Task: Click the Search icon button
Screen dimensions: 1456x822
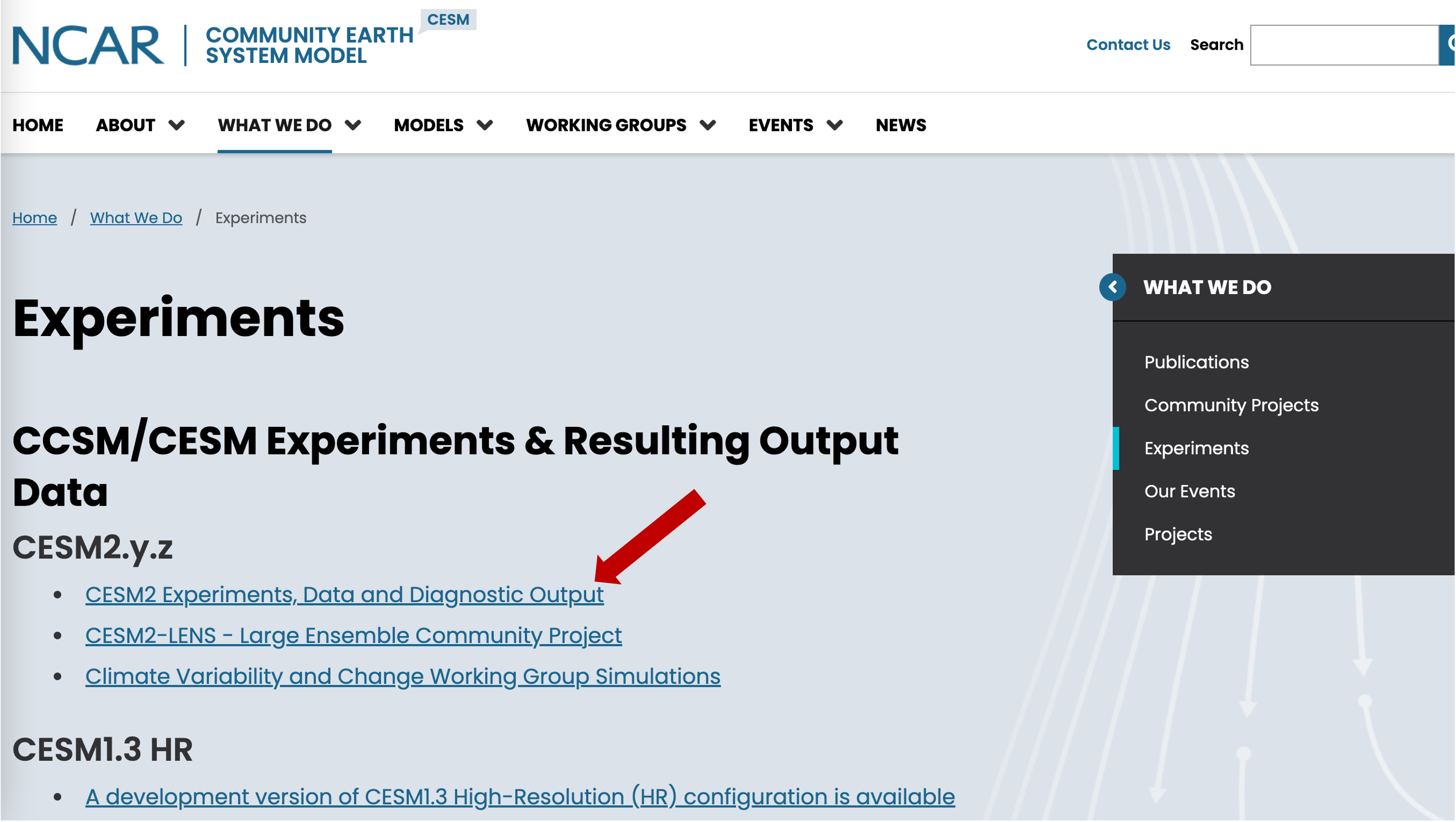Action: (x=1449, y=44)
